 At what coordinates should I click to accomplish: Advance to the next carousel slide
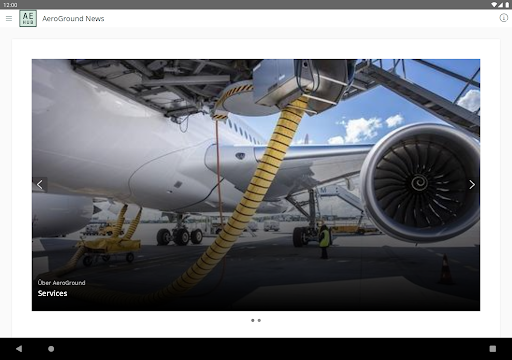[472, 184]
